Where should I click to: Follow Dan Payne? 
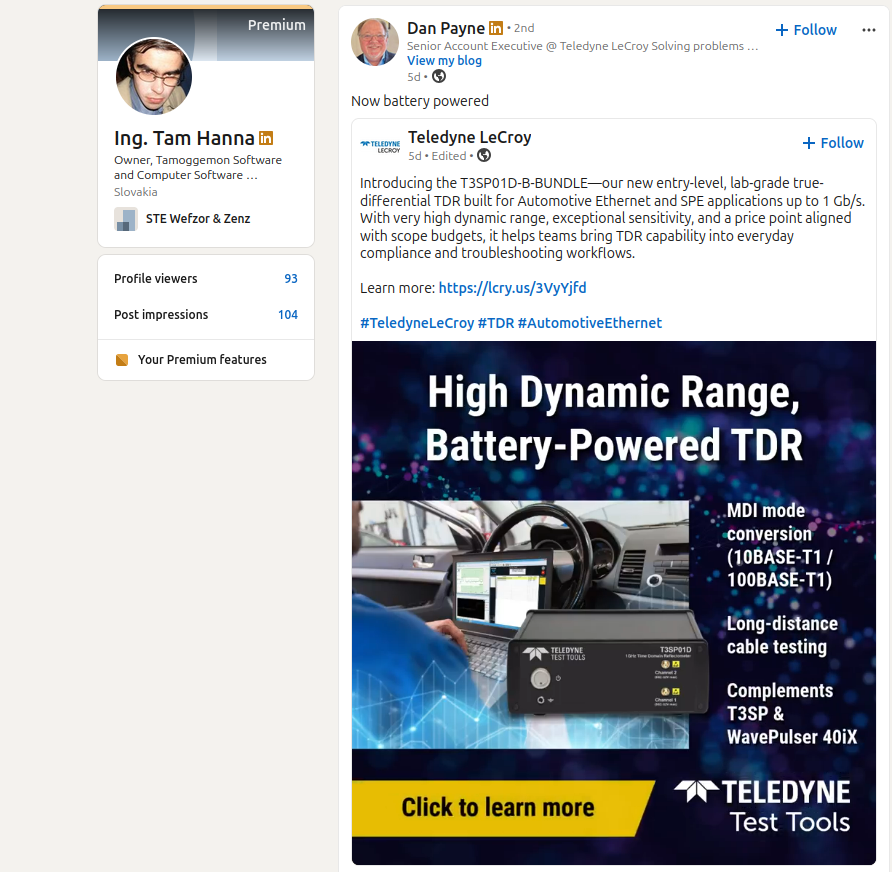pos(806,30)
